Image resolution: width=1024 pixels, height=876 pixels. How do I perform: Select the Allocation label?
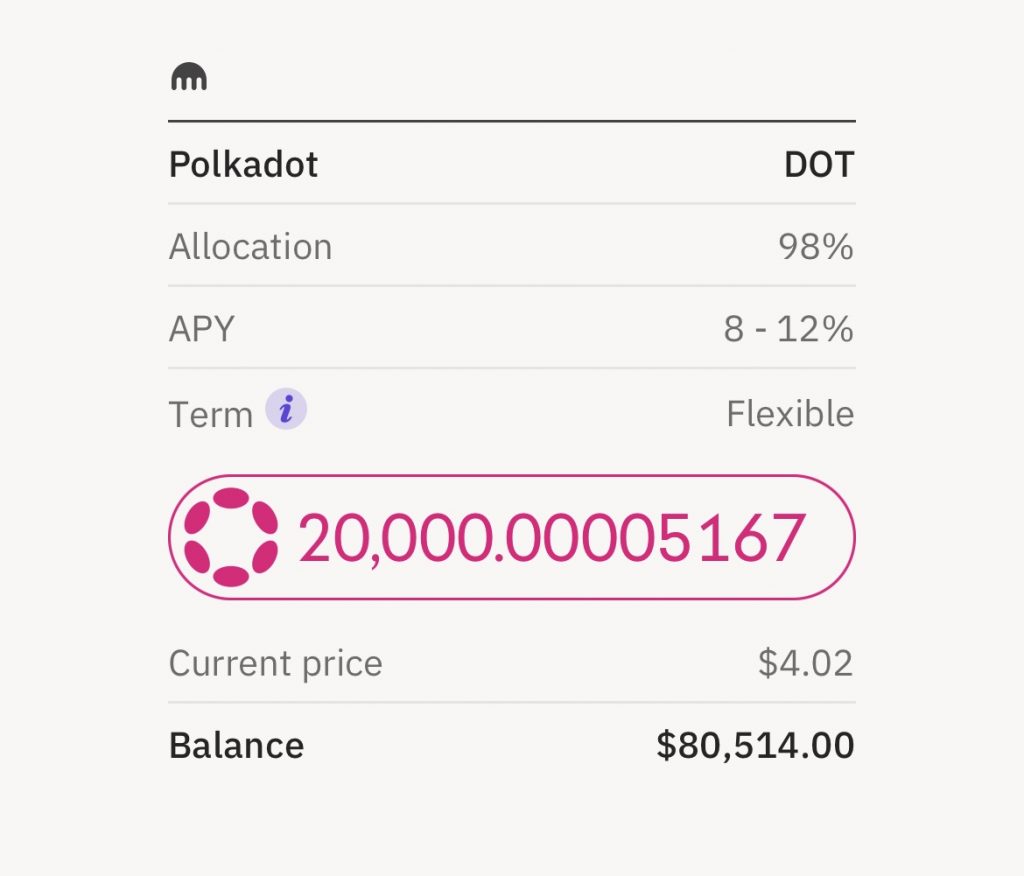(x=251, y=246)
